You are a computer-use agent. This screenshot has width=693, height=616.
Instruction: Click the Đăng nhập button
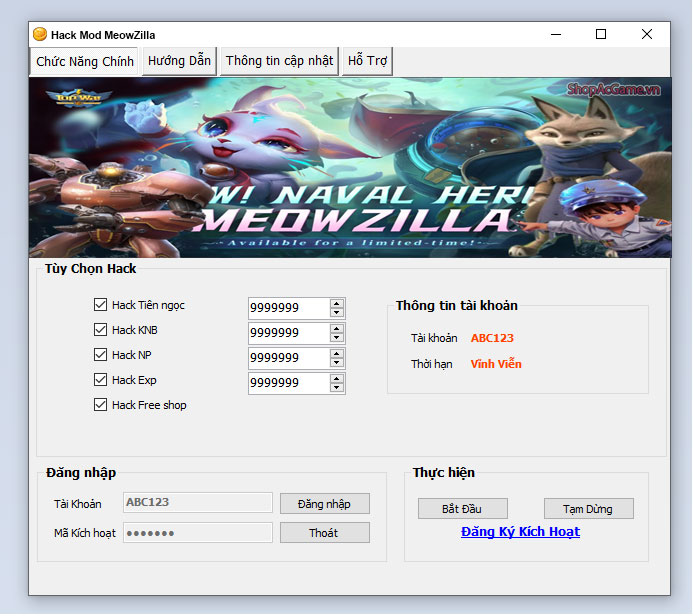(x=325, y=504)
